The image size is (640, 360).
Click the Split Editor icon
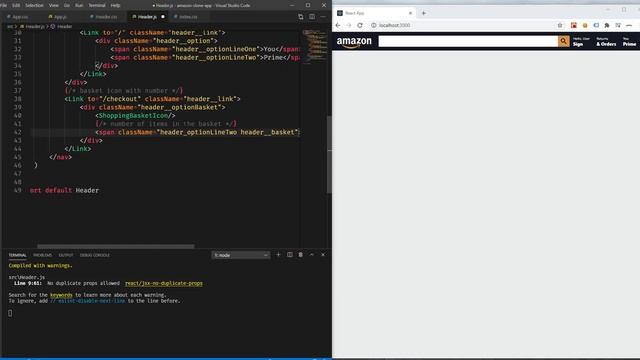(x=312, y=17)
